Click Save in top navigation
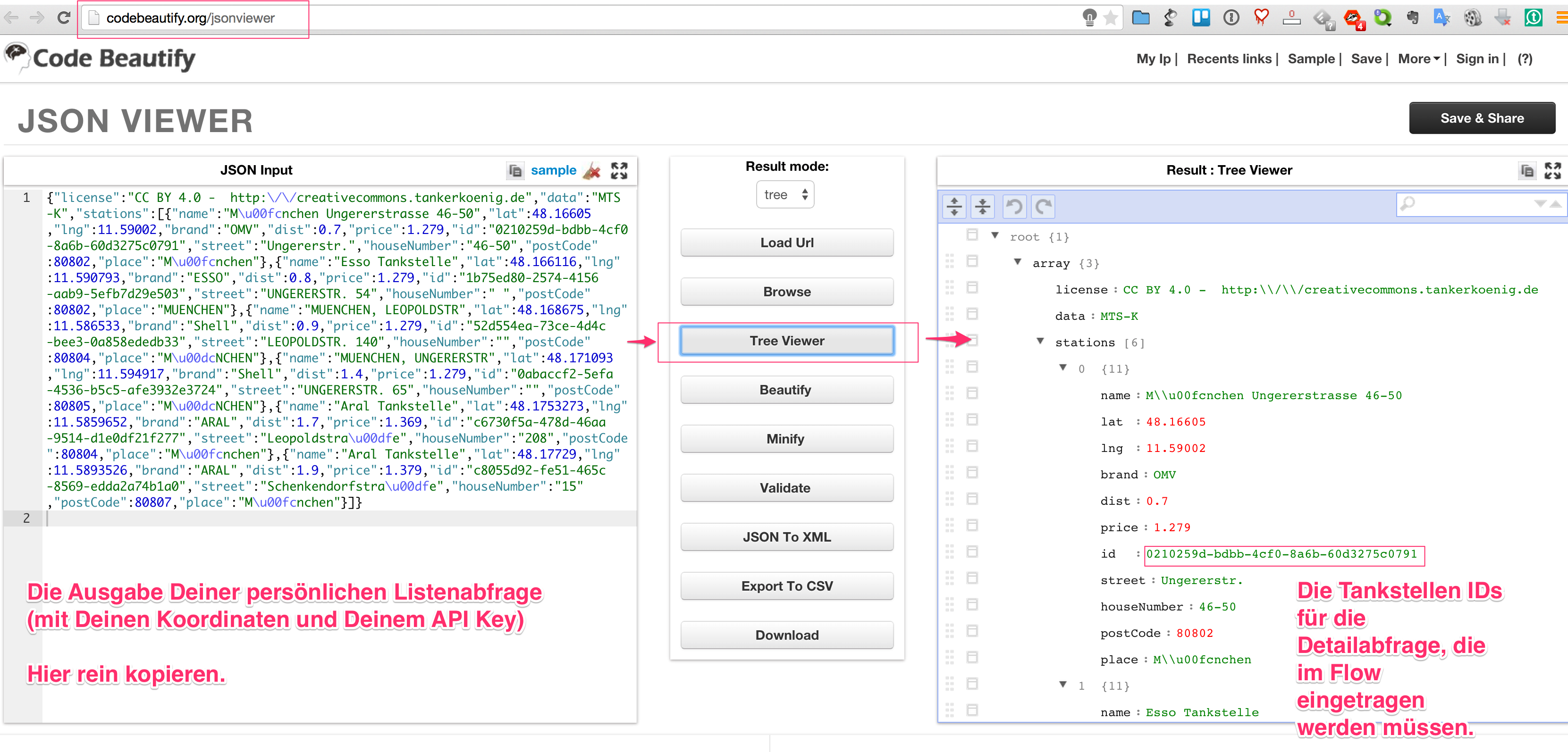Screen dimensions: 1568x752 1366,59
